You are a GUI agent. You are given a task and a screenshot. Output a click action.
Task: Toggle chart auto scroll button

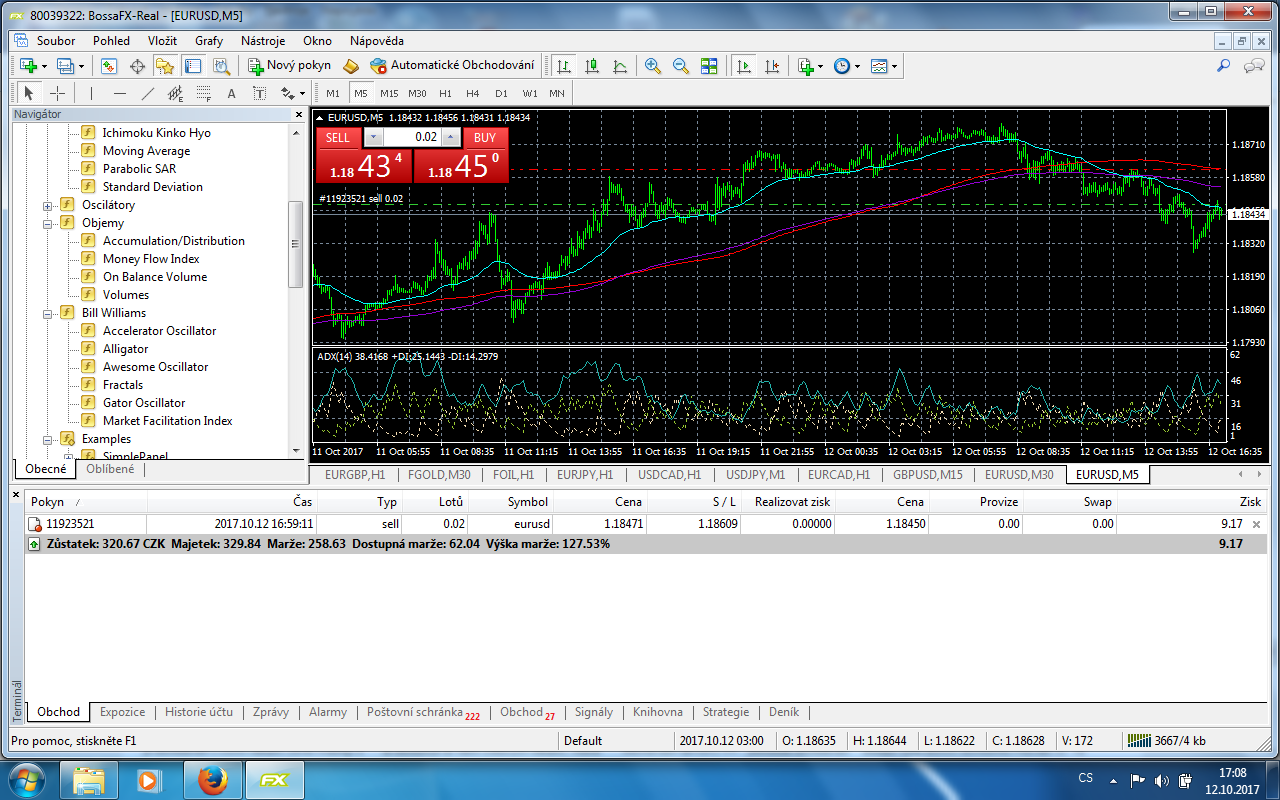click(743, 66)
